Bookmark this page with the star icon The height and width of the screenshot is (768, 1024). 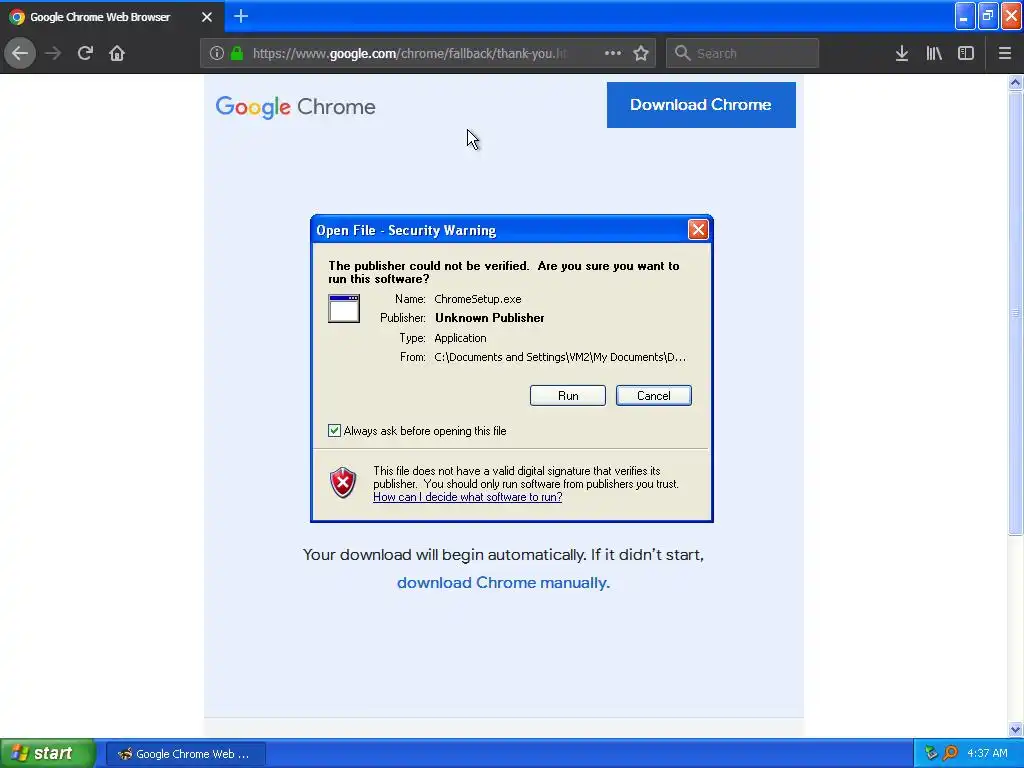click(x=641, y=53)
